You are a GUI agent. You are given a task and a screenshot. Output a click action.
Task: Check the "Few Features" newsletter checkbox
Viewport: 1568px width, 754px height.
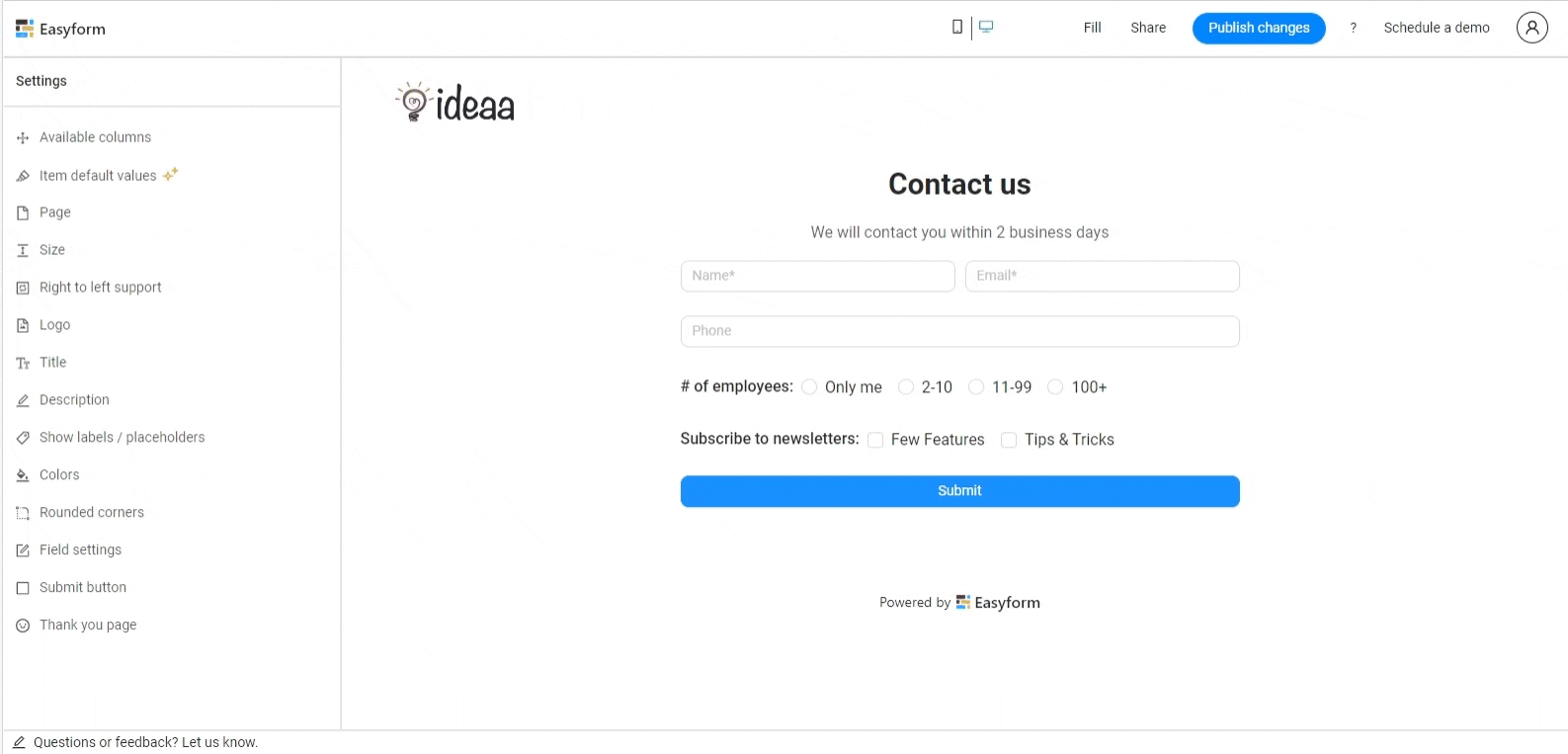(x=875, y=440)
